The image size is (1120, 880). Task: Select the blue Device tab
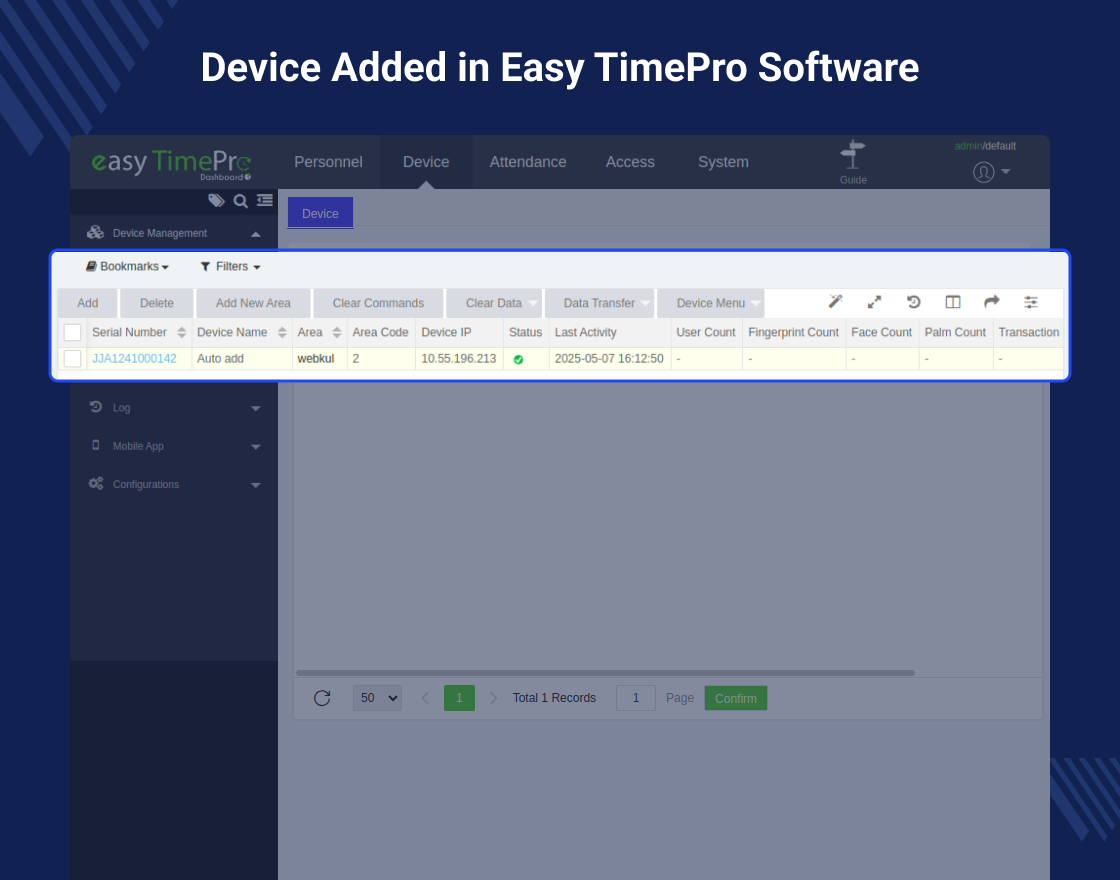[320, 213]
